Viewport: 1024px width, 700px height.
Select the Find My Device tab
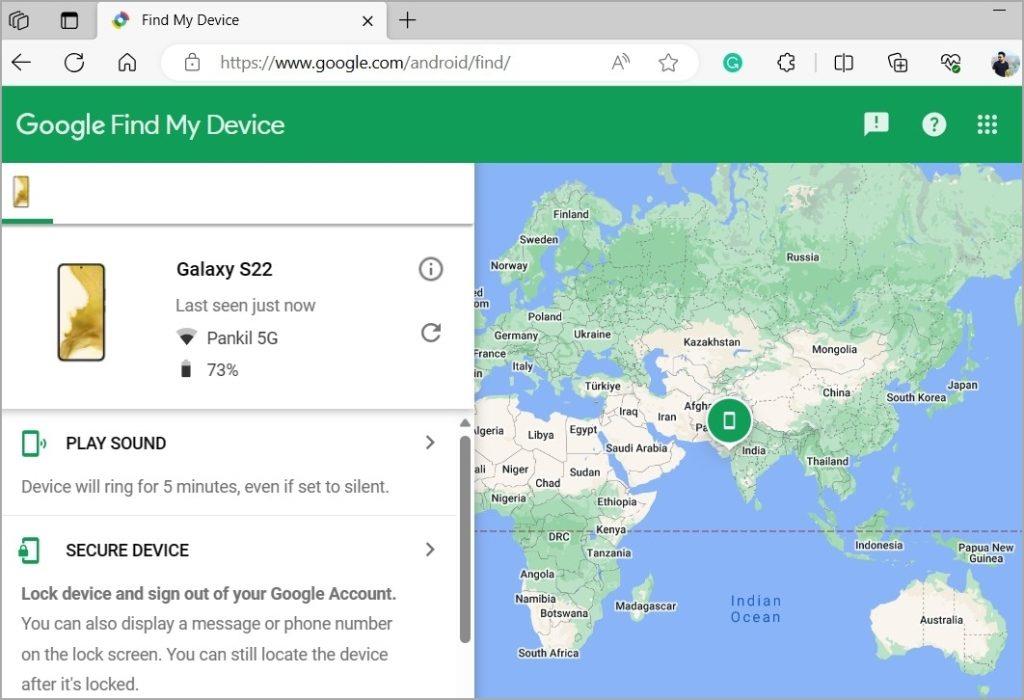click(242, 20)
